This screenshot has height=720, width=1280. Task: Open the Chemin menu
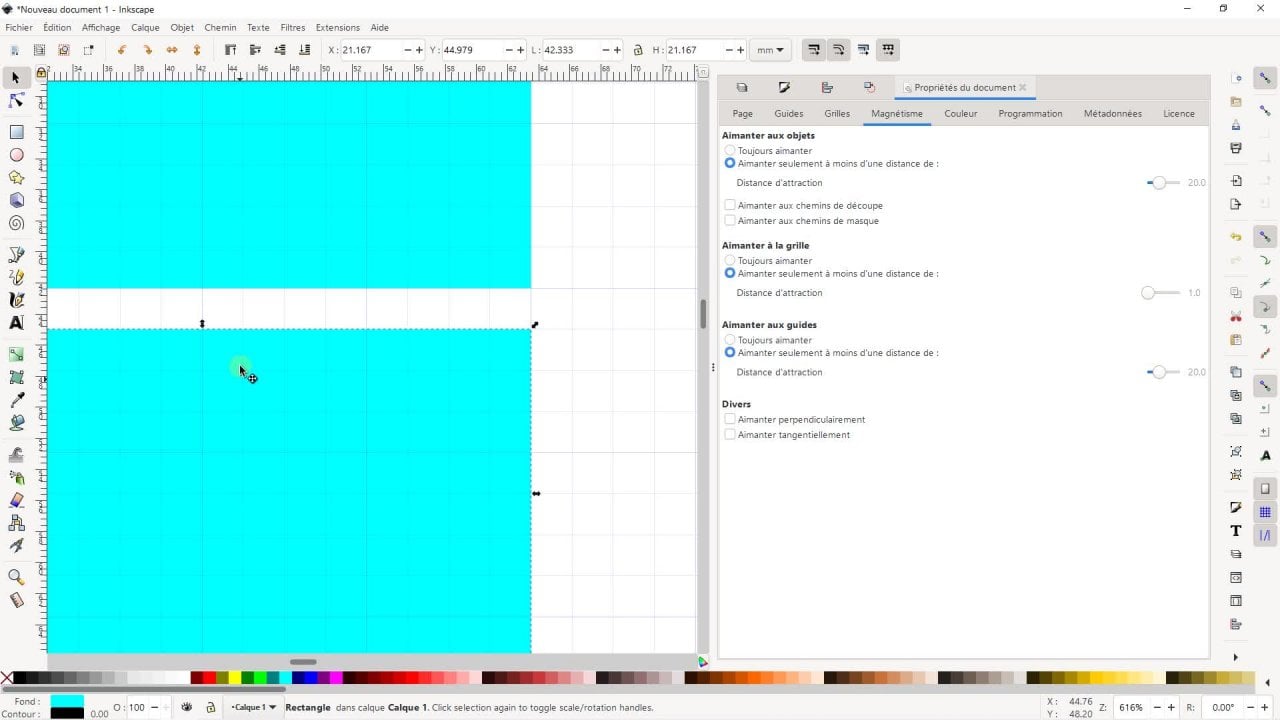pyautogui.click(x=220, y=28)
